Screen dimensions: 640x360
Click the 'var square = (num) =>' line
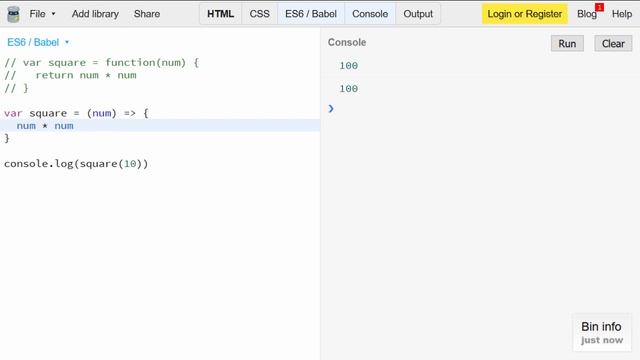76,113
